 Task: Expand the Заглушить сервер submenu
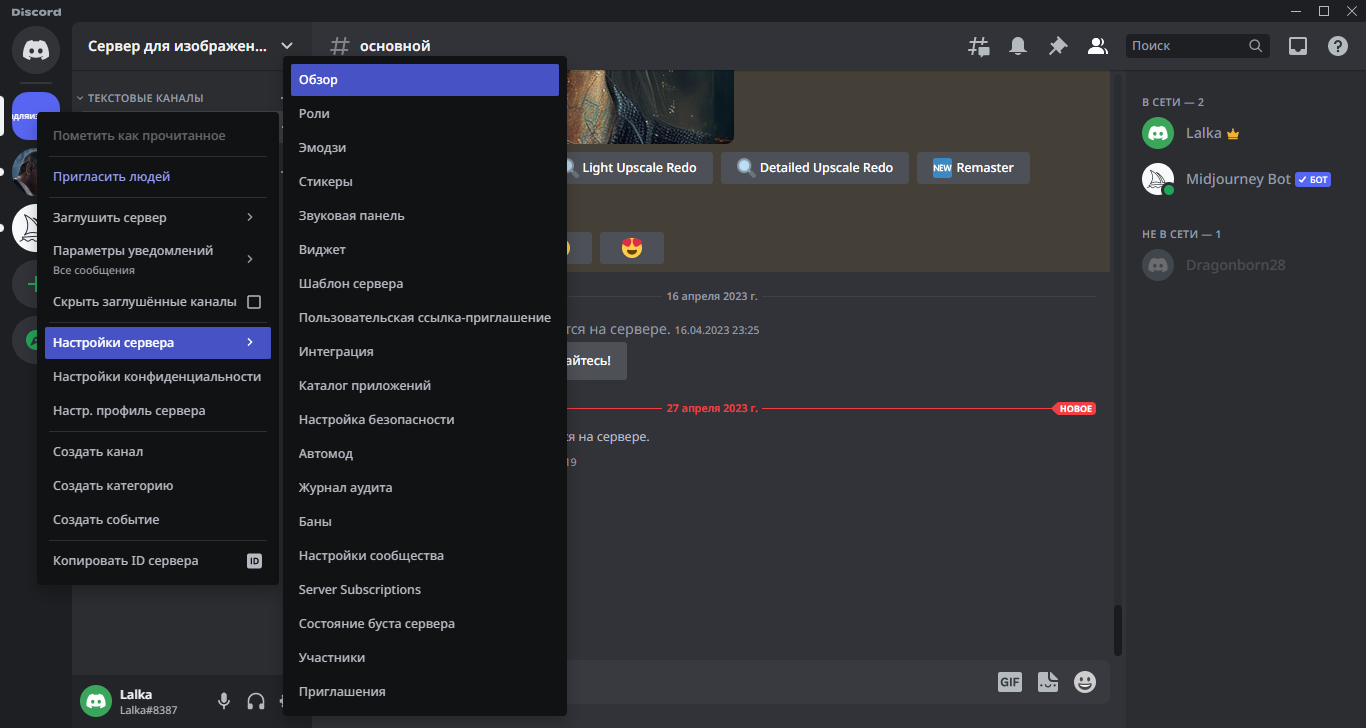157,217
